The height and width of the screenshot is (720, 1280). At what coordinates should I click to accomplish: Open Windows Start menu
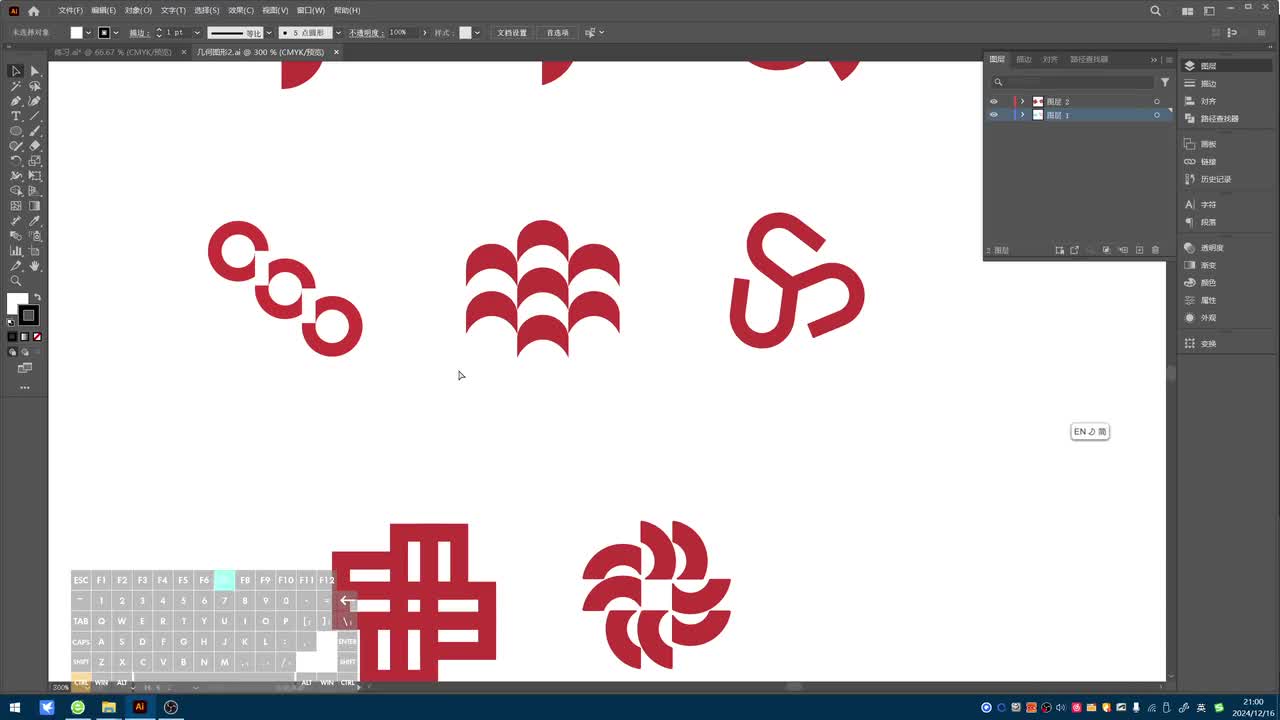[x=15, y=708]
